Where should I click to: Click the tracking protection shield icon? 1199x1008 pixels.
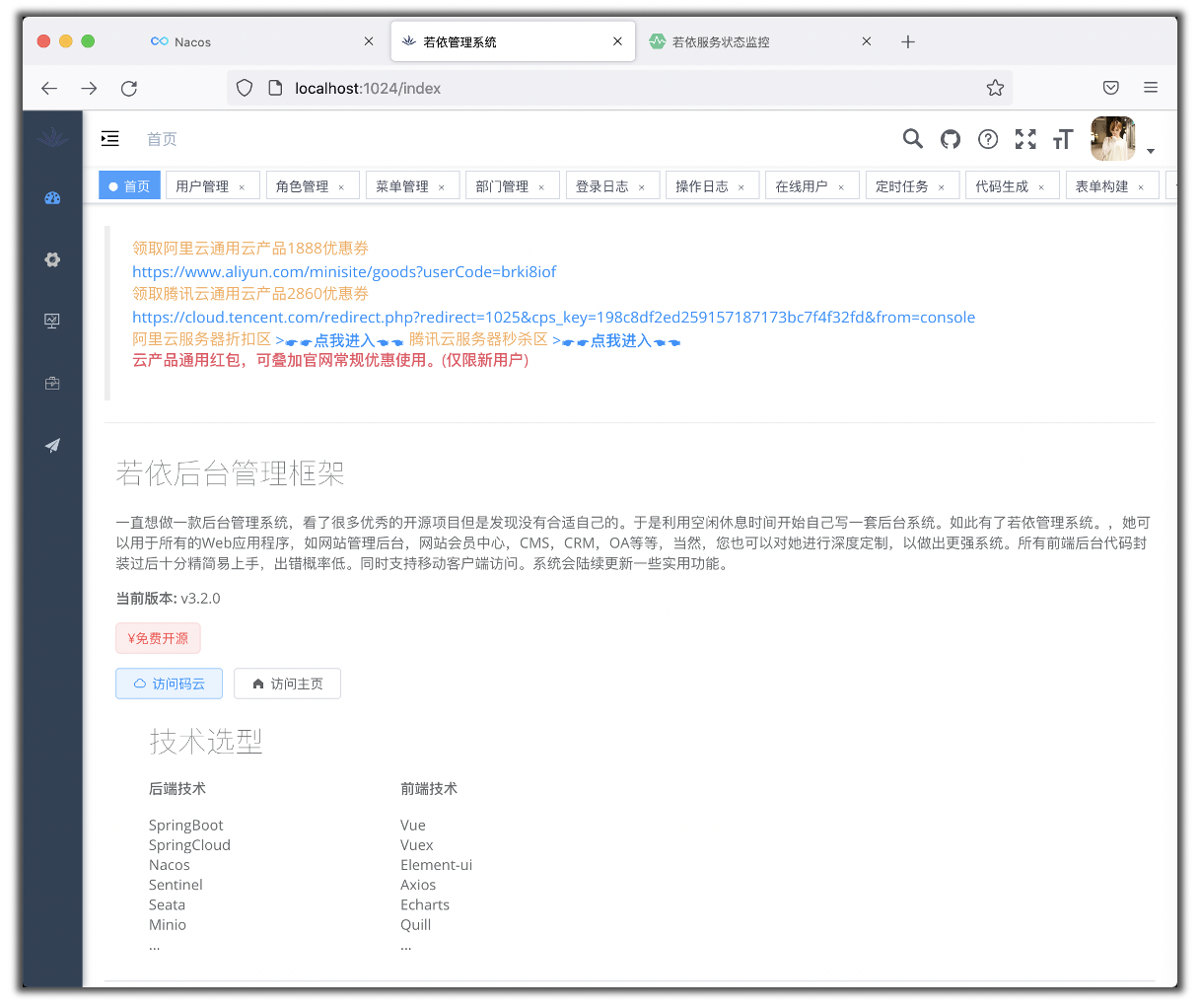click(x=245, y=88)
